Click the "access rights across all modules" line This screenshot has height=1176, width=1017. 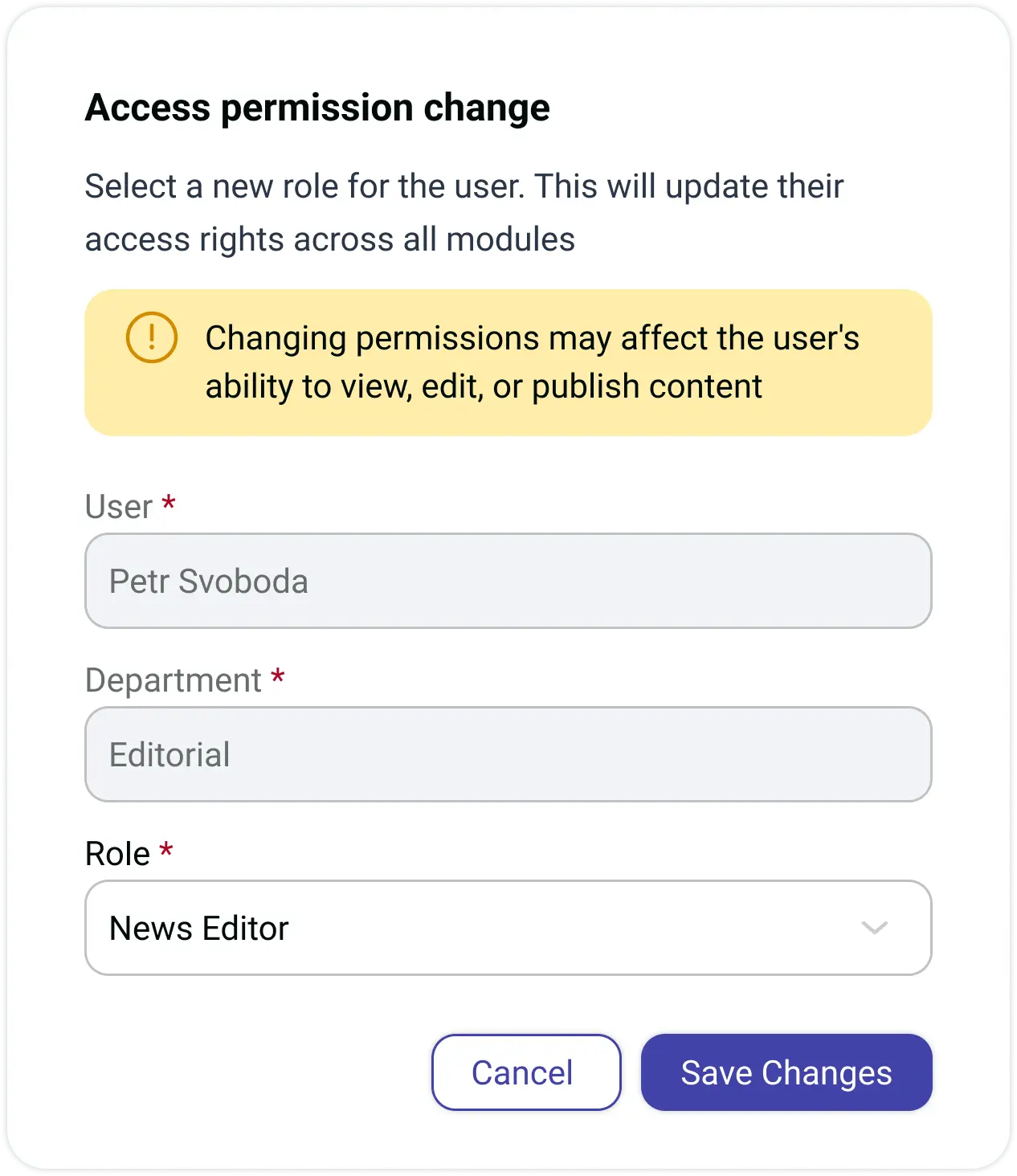tap(329, 239)
